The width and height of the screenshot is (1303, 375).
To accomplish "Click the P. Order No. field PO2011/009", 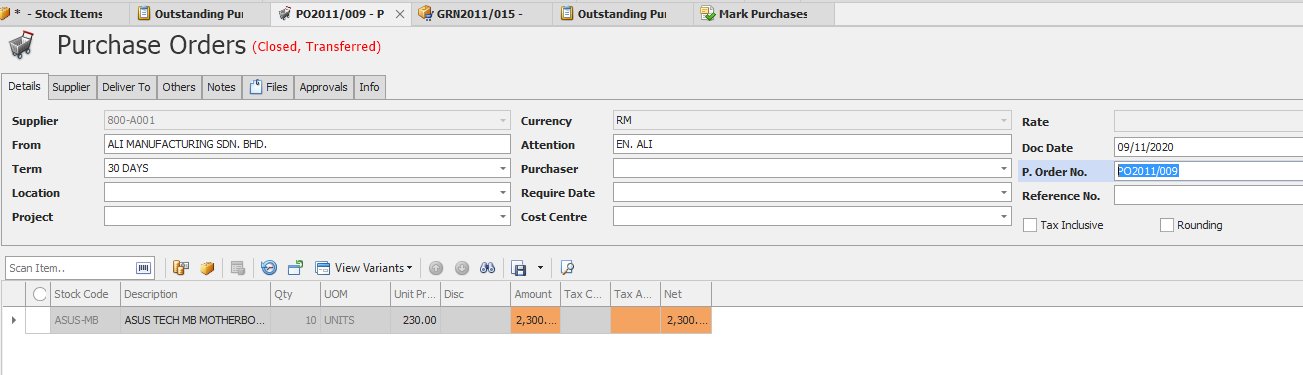I will click(1208, 171).
